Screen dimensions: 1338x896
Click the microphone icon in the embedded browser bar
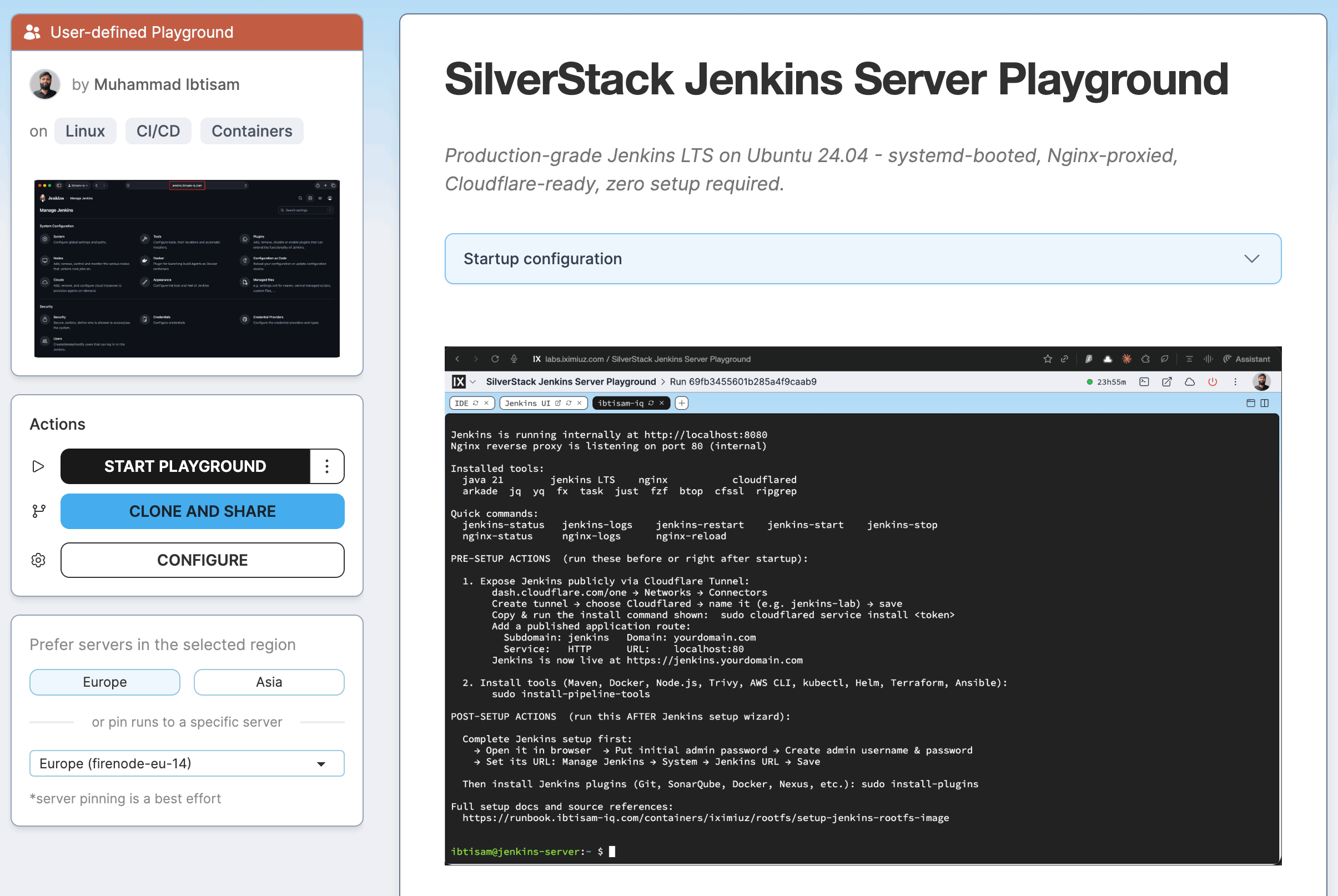514,359
